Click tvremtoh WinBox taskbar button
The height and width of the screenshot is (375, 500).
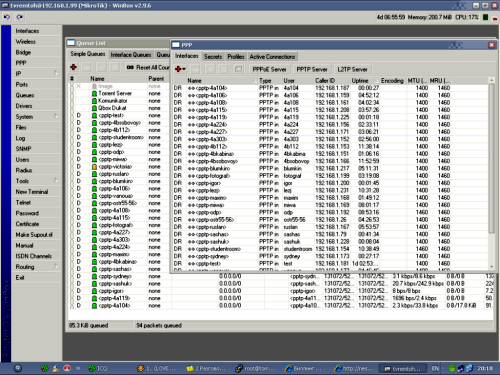point(402,368)
